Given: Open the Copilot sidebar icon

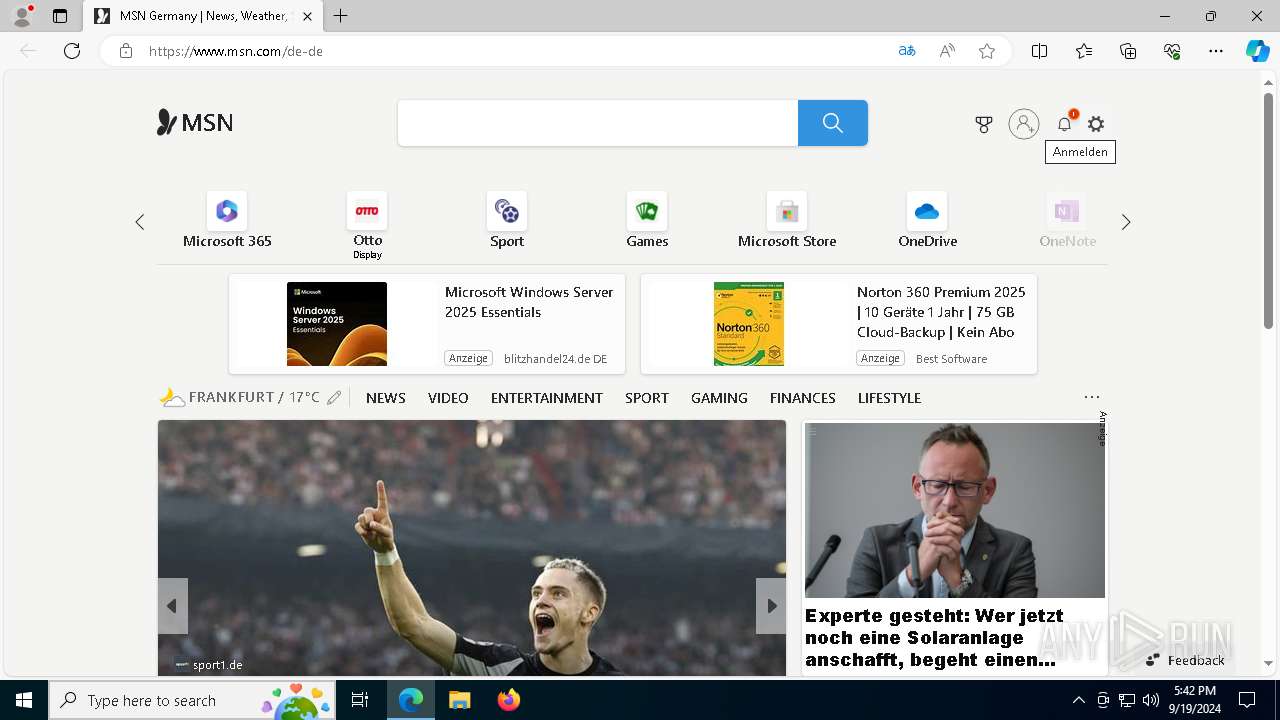Looking at the screenshot, I should click(1257, 51).
